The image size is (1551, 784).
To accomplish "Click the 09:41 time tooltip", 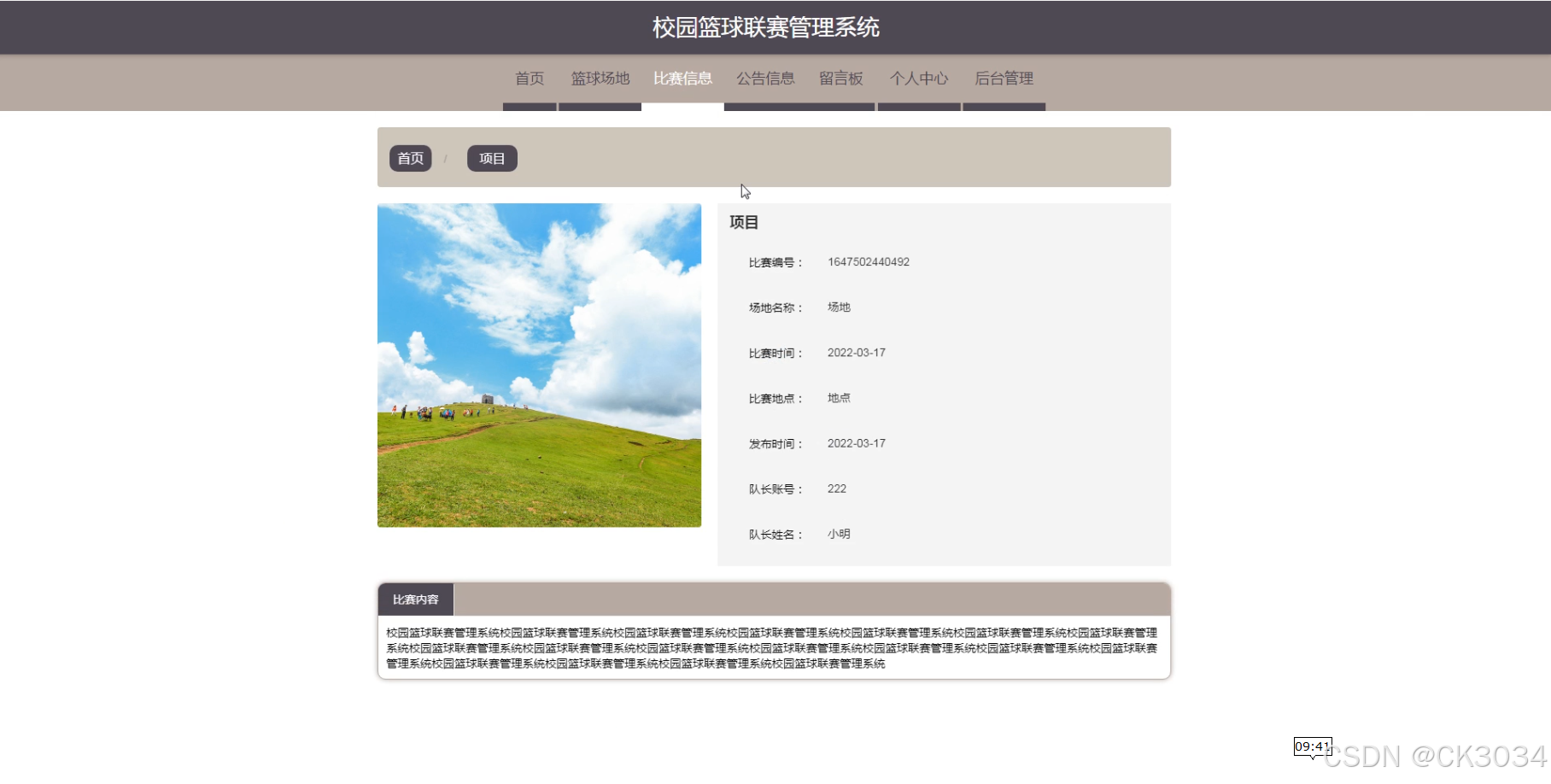I will pos(1313,746).
